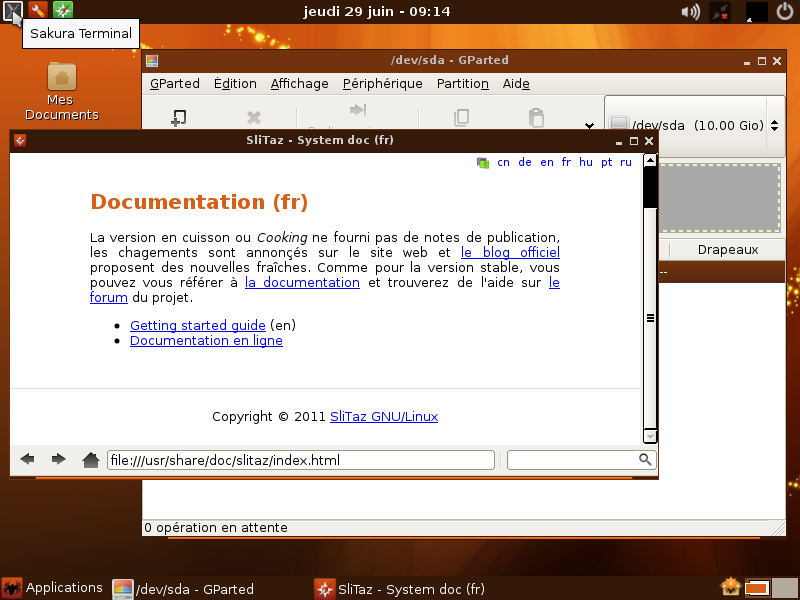
Task: Open the 'la documentation' link
Action: click(302, 283)
